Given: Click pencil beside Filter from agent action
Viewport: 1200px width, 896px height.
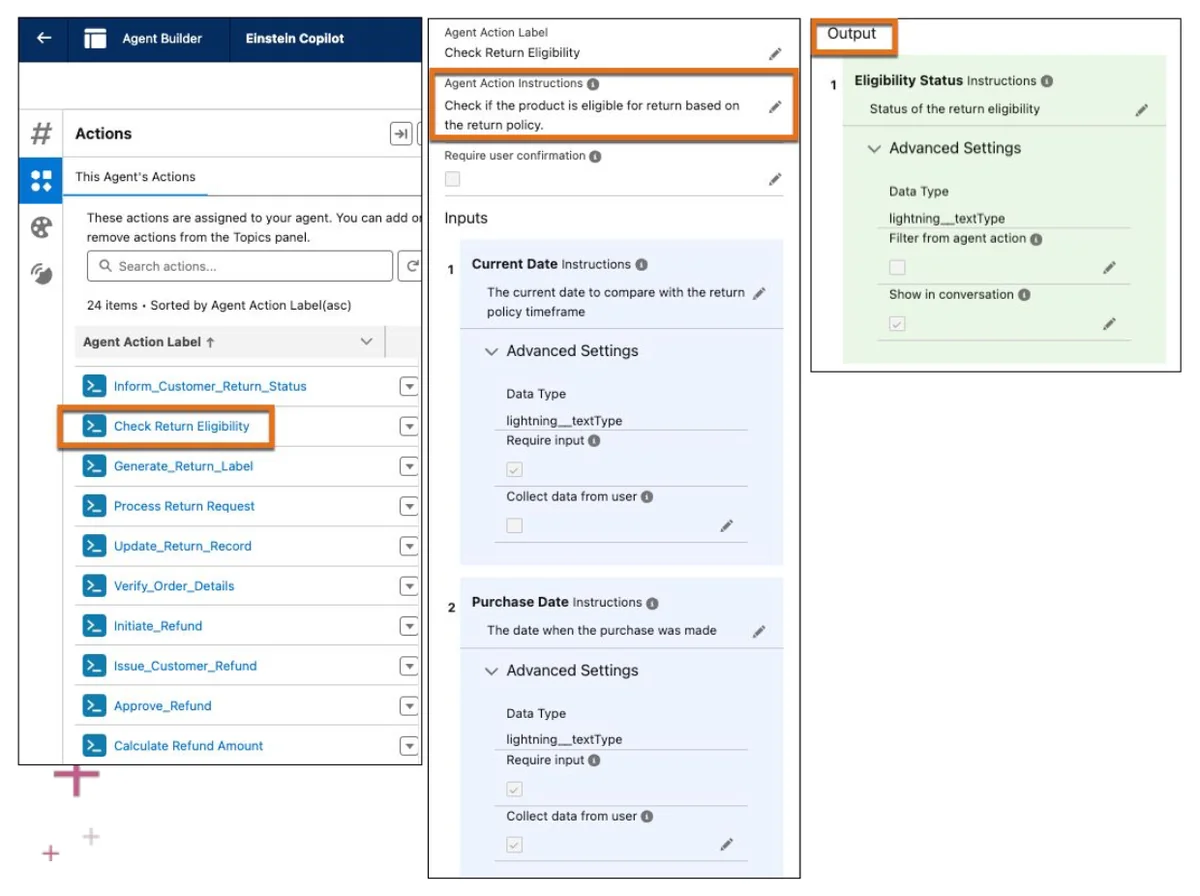Looking at the screenshot, I should [x=1109, y=268].
